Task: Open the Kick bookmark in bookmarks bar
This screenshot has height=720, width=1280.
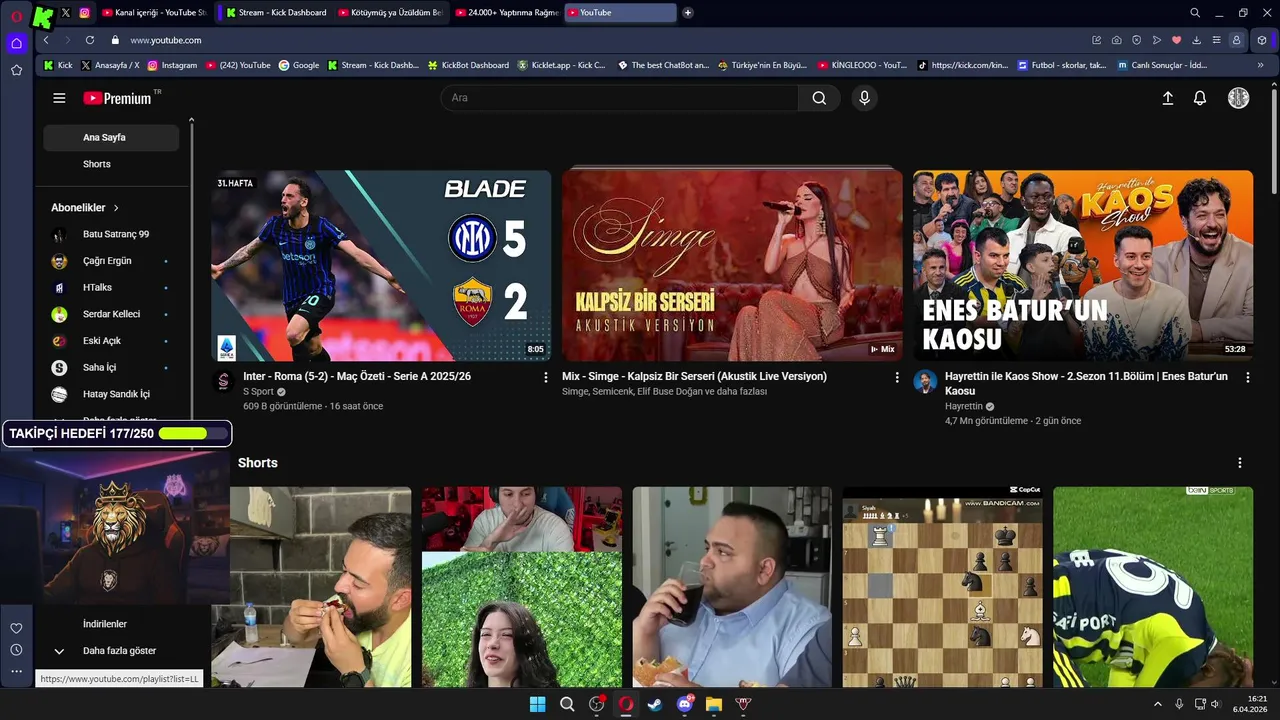Action: click(58, 65)
